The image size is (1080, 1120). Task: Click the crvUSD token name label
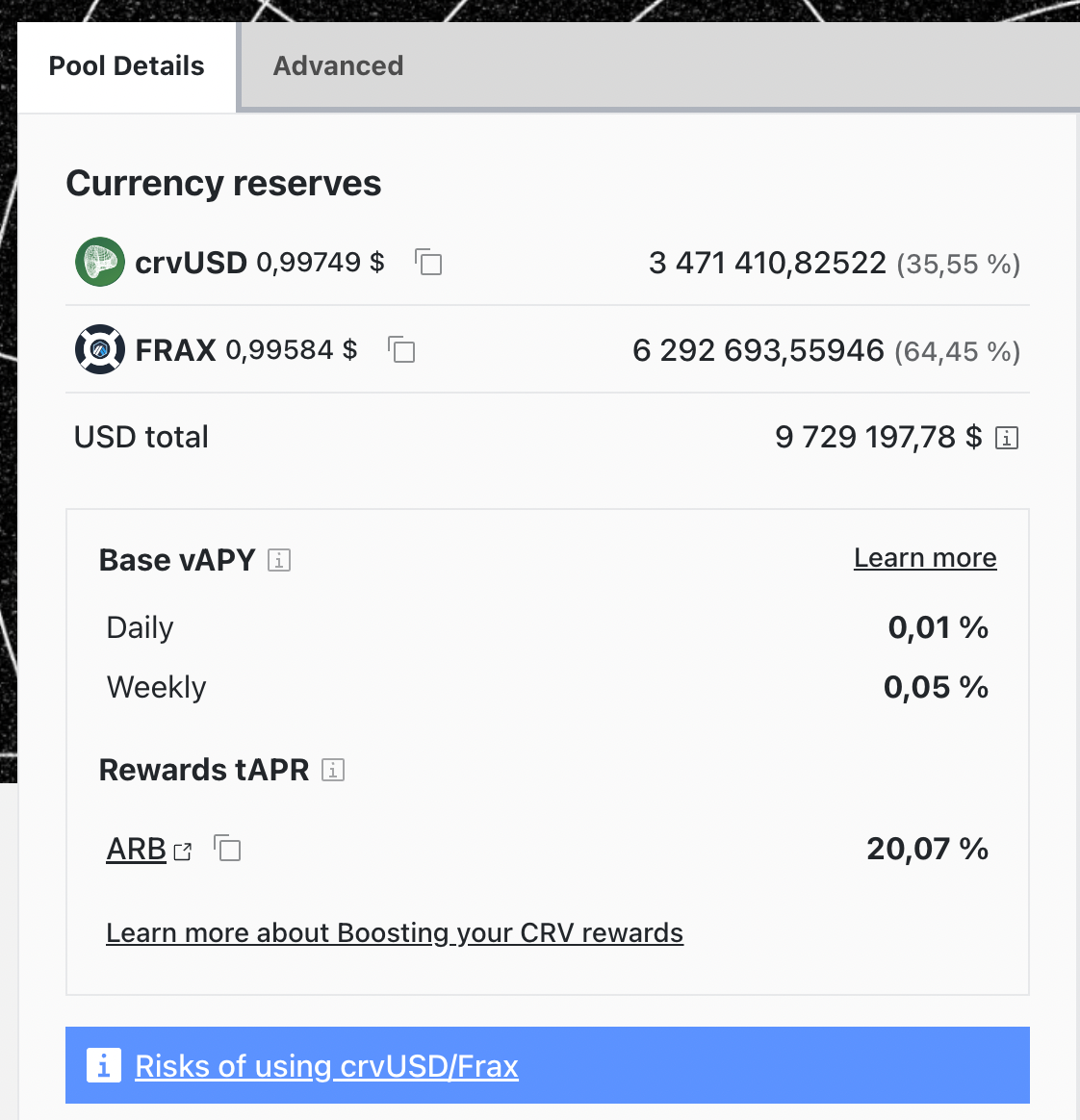[191, 263]
